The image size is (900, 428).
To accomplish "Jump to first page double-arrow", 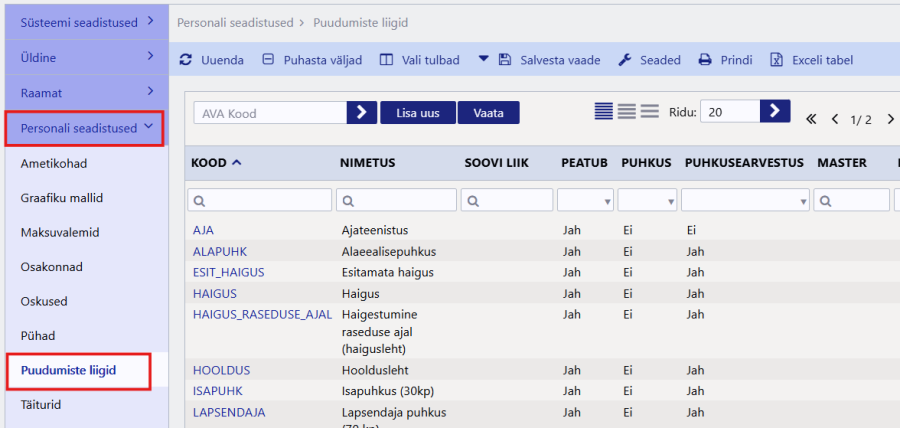I will click(811, 120).
